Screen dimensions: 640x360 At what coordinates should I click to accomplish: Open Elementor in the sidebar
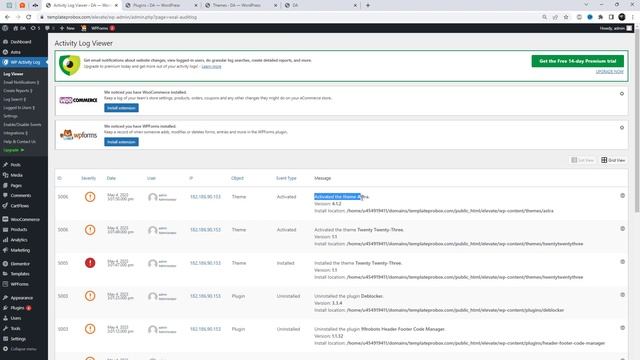coord(20,264)
